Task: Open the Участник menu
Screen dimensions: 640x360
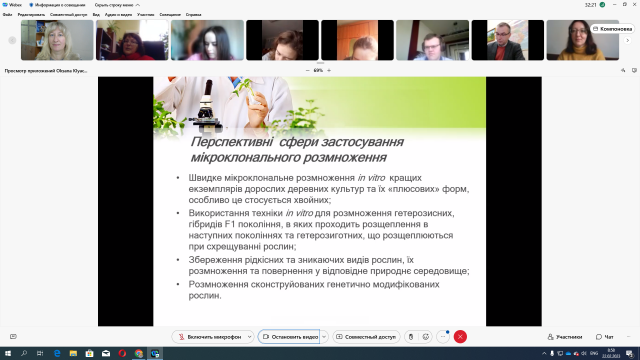Action: pyautogui.click(x=146, y=15)
